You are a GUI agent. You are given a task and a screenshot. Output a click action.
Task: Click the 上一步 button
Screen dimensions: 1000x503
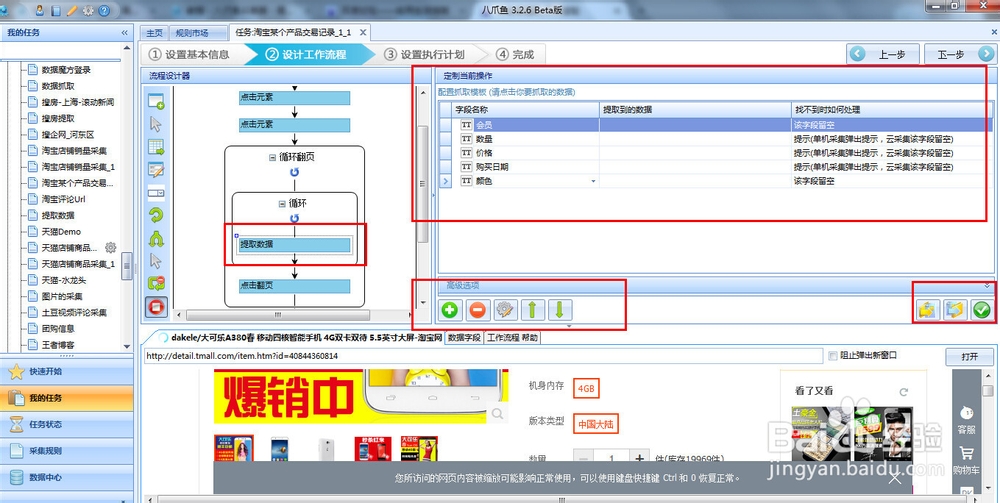tap(883, 55)
